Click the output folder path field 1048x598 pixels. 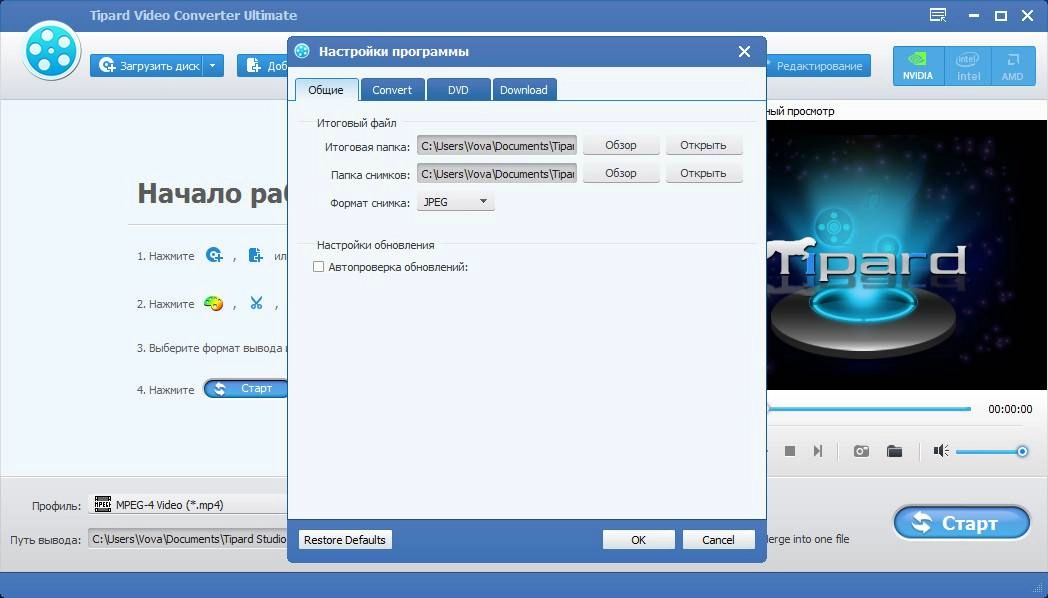[x=497, y=146]
